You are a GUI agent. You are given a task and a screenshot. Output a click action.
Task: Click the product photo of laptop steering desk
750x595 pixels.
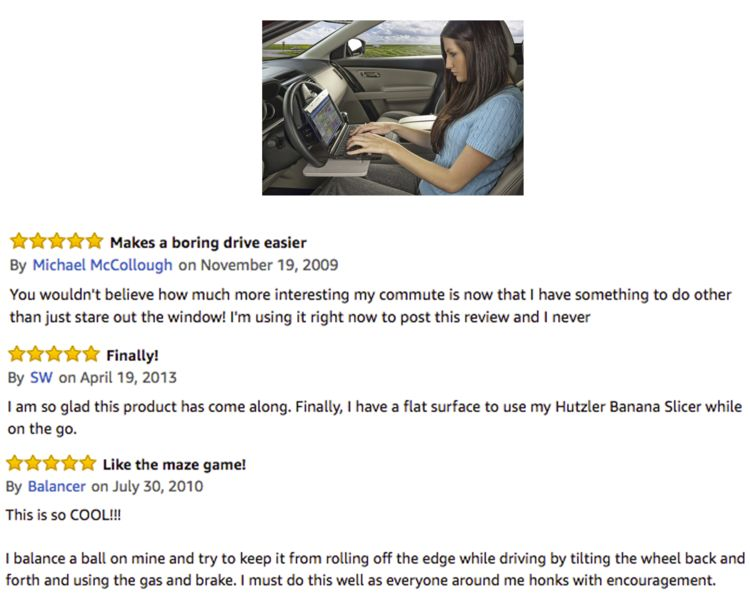(x=392, y=108)
